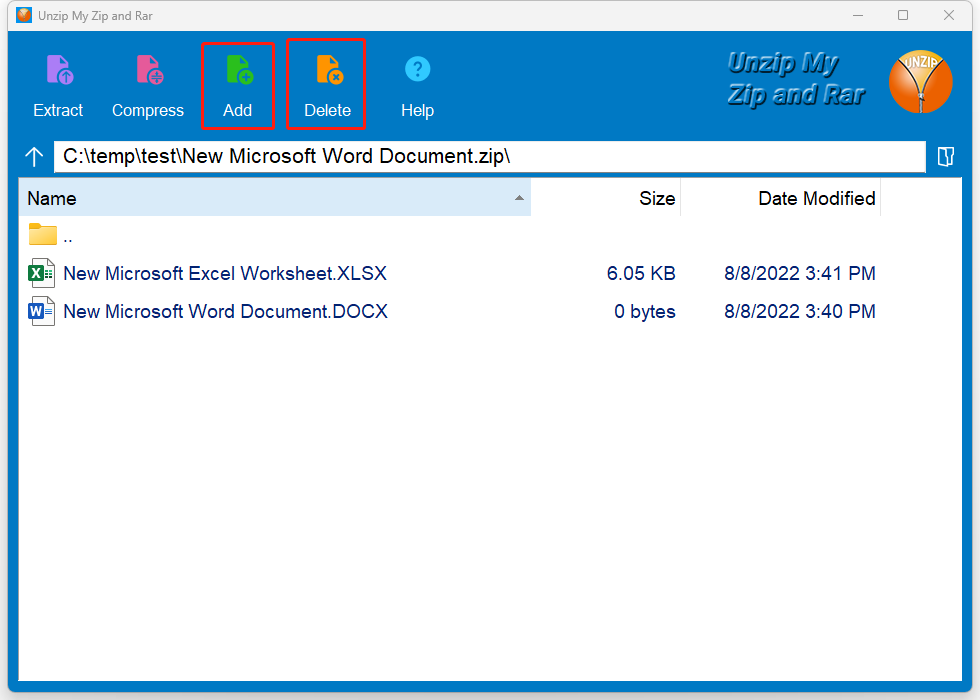Click the 8/8/2022 3:41 PM date
The width and height of the screenshot is (980, 700).
[800, 273]
